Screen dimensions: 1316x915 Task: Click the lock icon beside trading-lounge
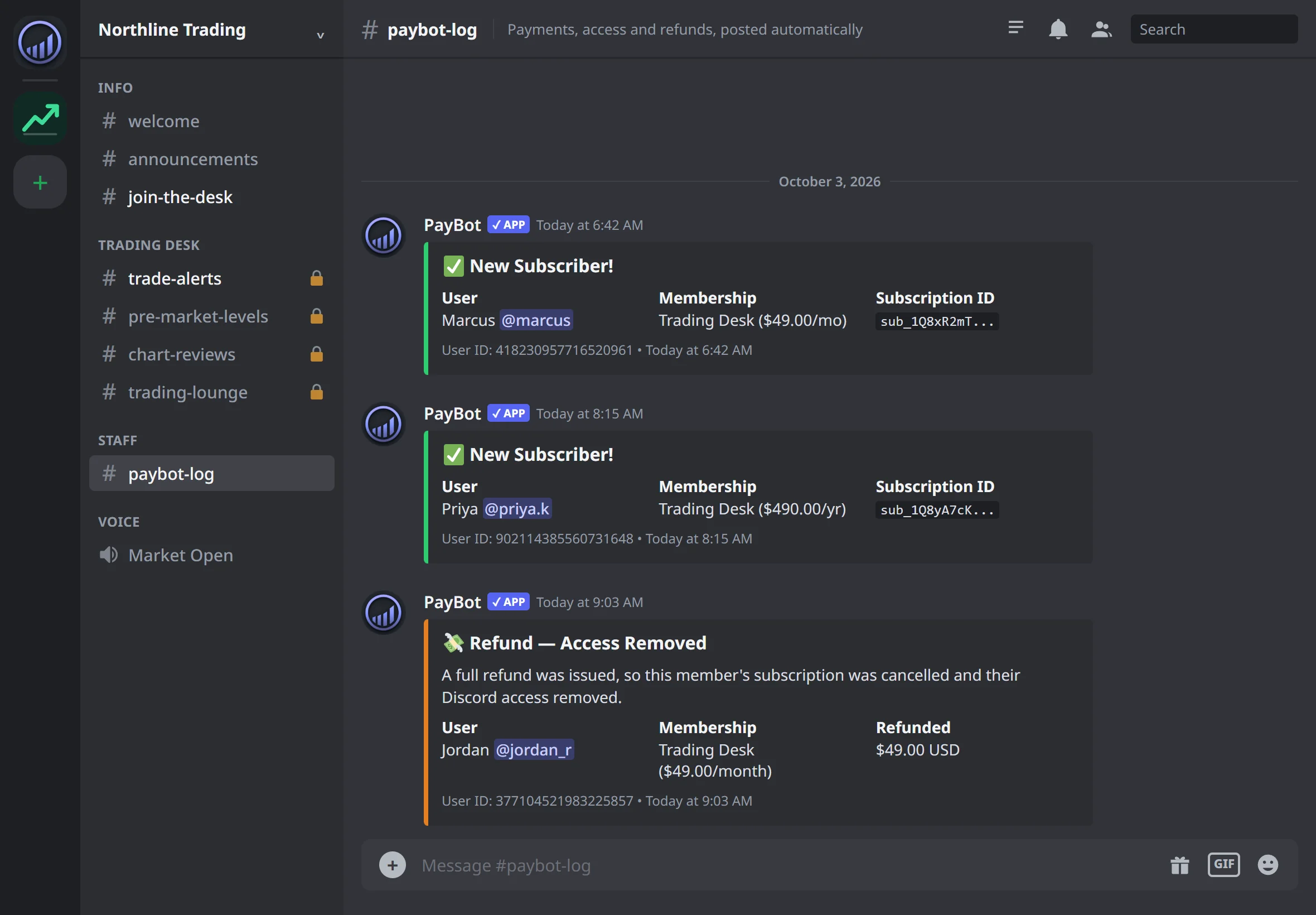pos(316,392)
